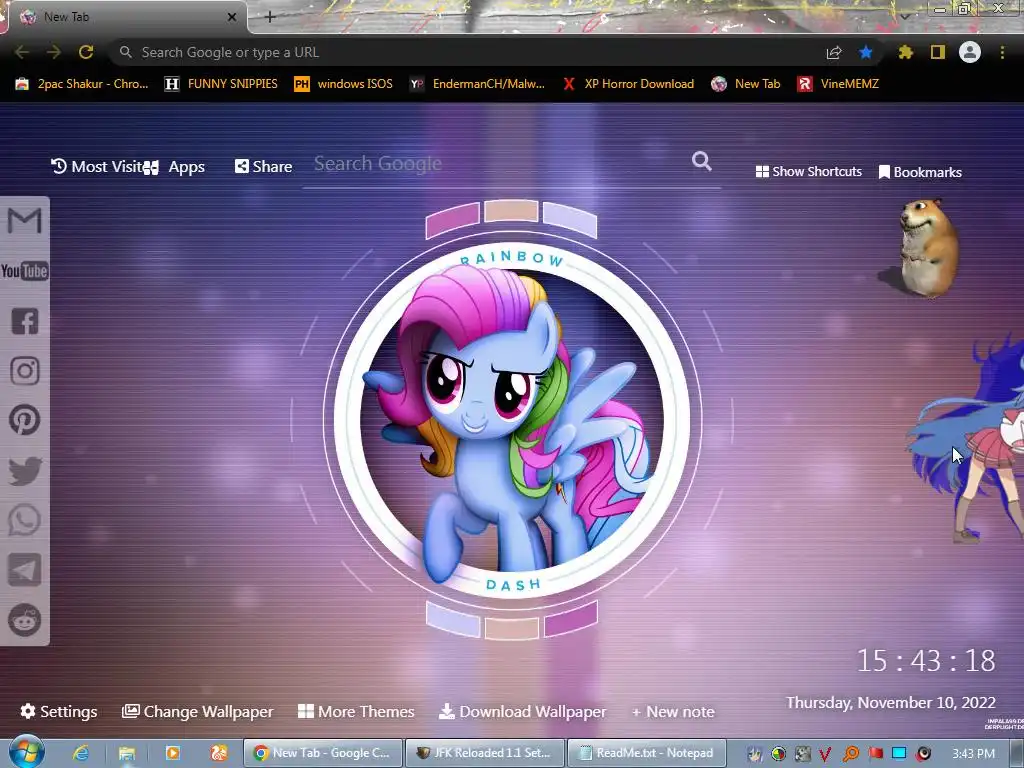The image size is (1024, 768).
Task: Open windows ISOS bookmark
Action: (344, 84)
